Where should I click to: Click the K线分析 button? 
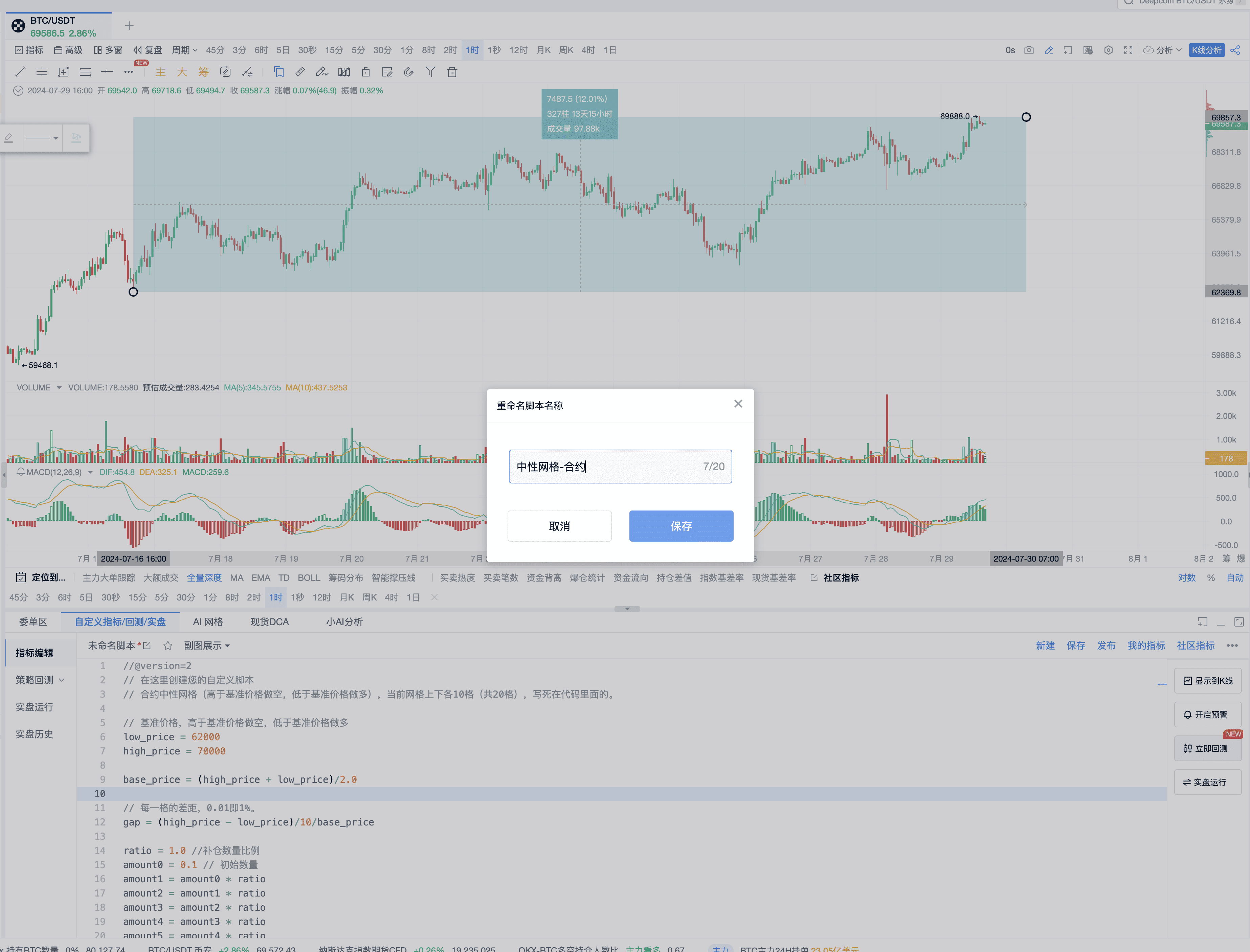[1206, 50]
